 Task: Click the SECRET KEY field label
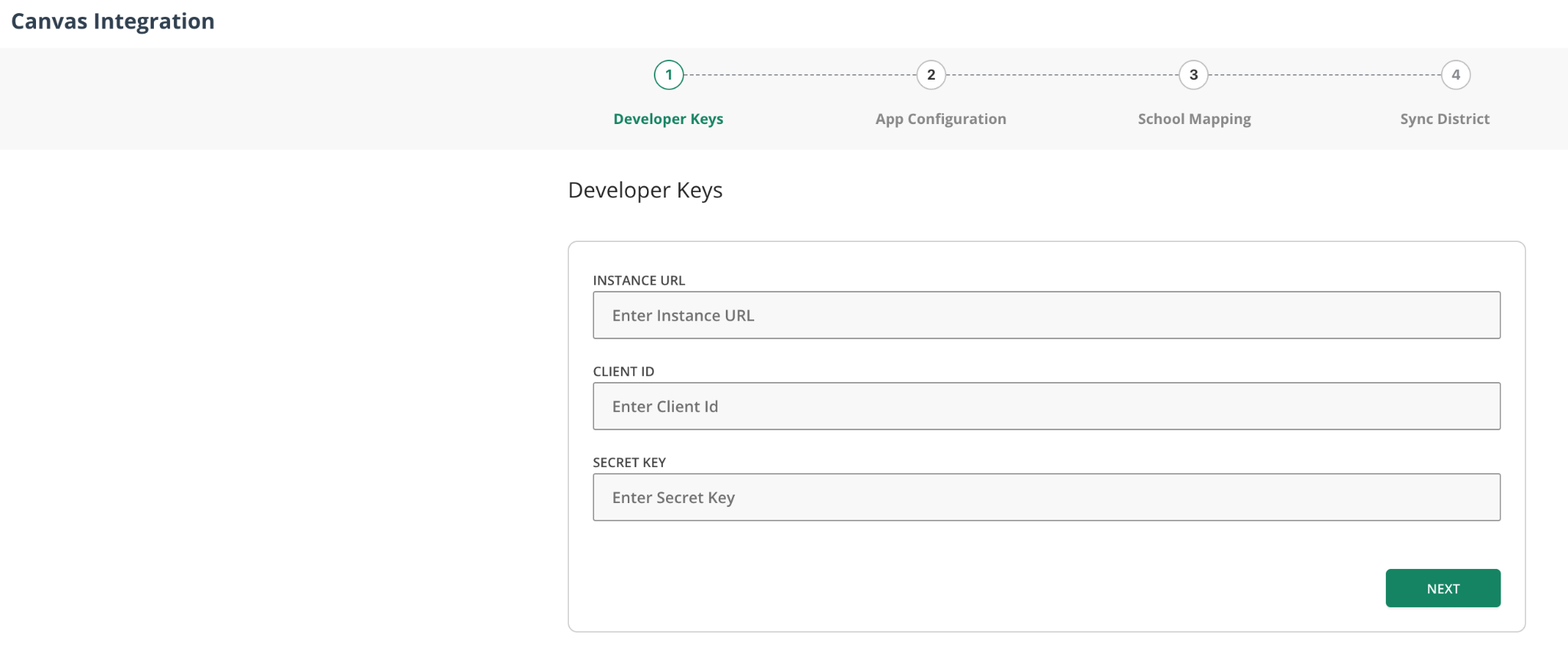click(x=629, y=462)
